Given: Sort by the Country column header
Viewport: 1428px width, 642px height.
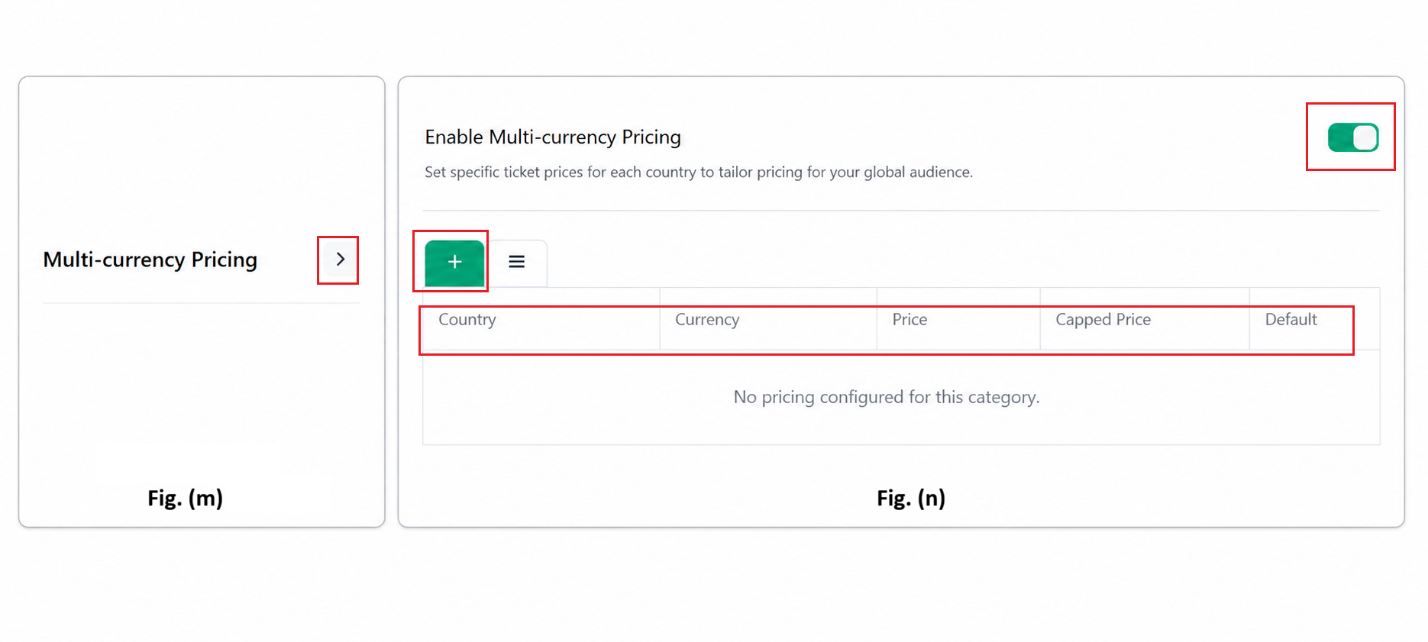Looking at the screenshot, I should click(x=467, y=320).
